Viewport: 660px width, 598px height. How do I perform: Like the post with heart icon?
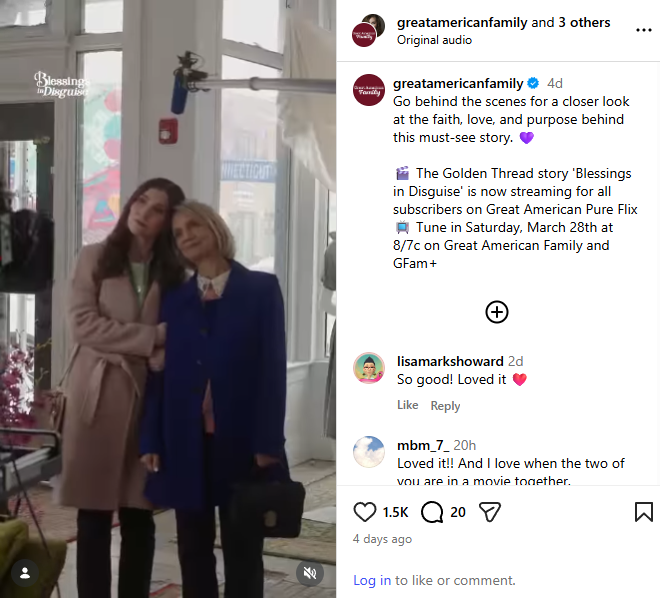click(365, 512)
